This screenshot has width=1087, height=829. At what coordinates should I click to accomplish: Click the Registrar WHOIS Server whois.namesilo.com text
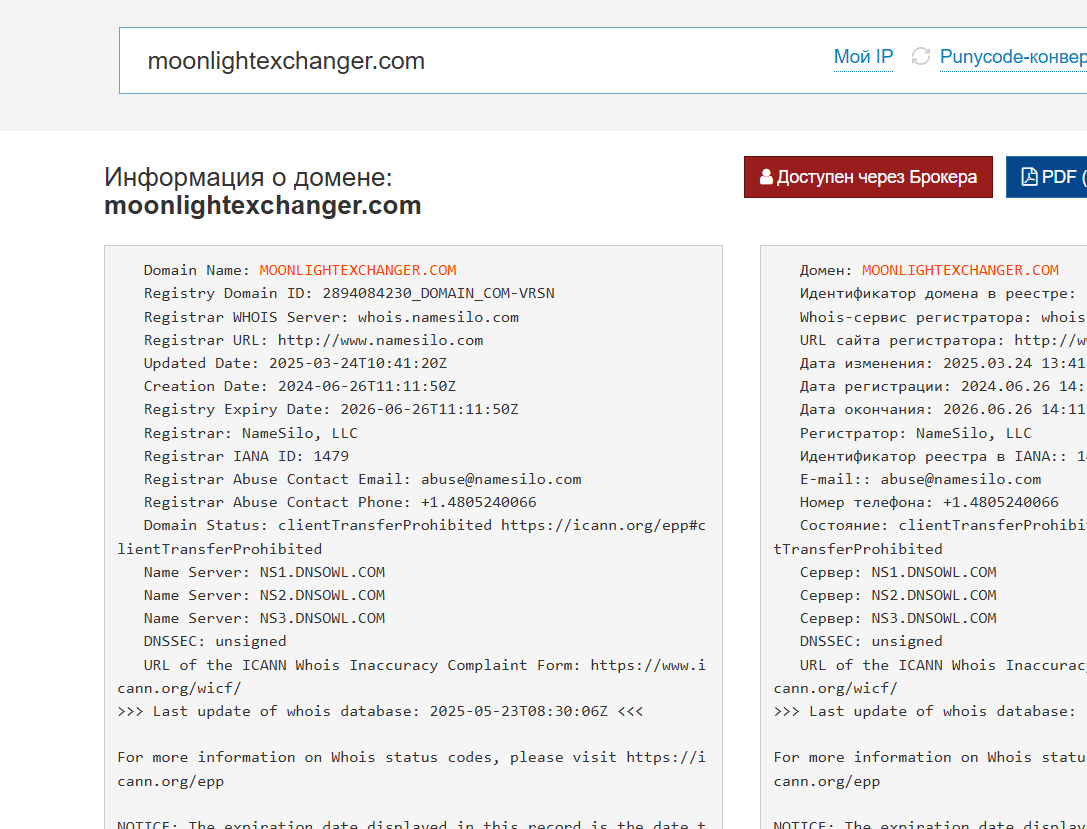coord(331,317)
